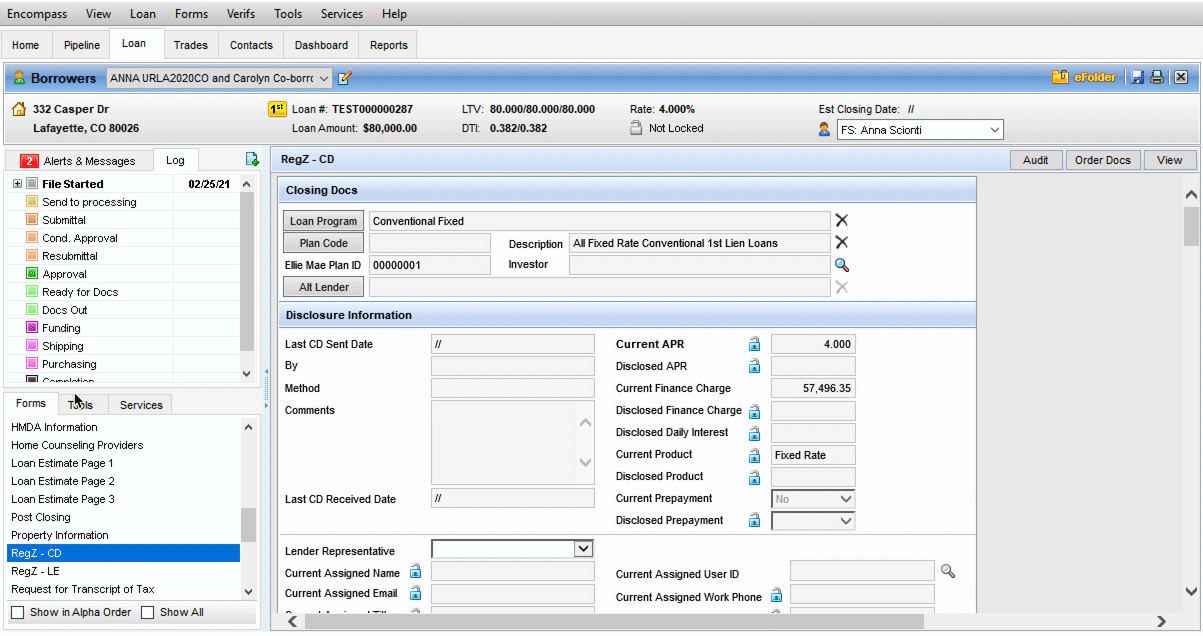Click the edit borrowers pencil icon
Viewport: 1203px width, 636px height.
coord(345,78)
